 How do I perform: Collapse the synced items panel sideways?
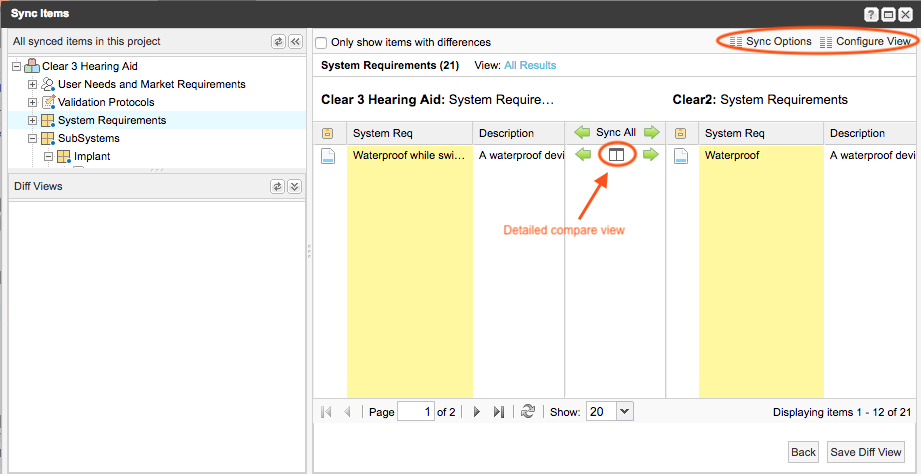coord(295,42)
